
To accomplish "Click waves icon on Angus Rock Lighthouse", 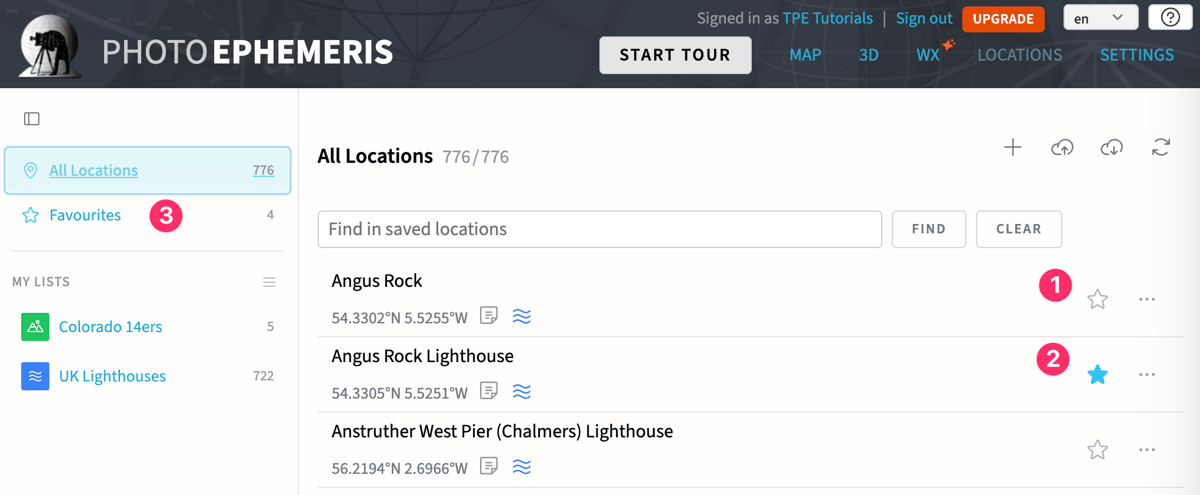I will point(522,391).
